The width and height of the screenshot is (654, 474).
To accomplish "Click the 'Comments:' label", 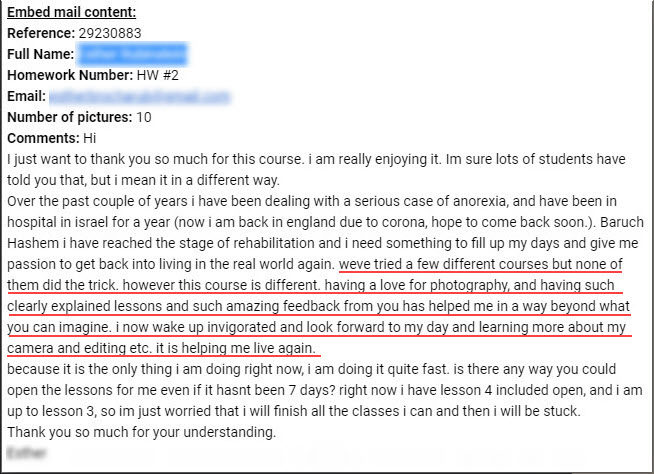I will pyautogui.click(x=43, y=138).
